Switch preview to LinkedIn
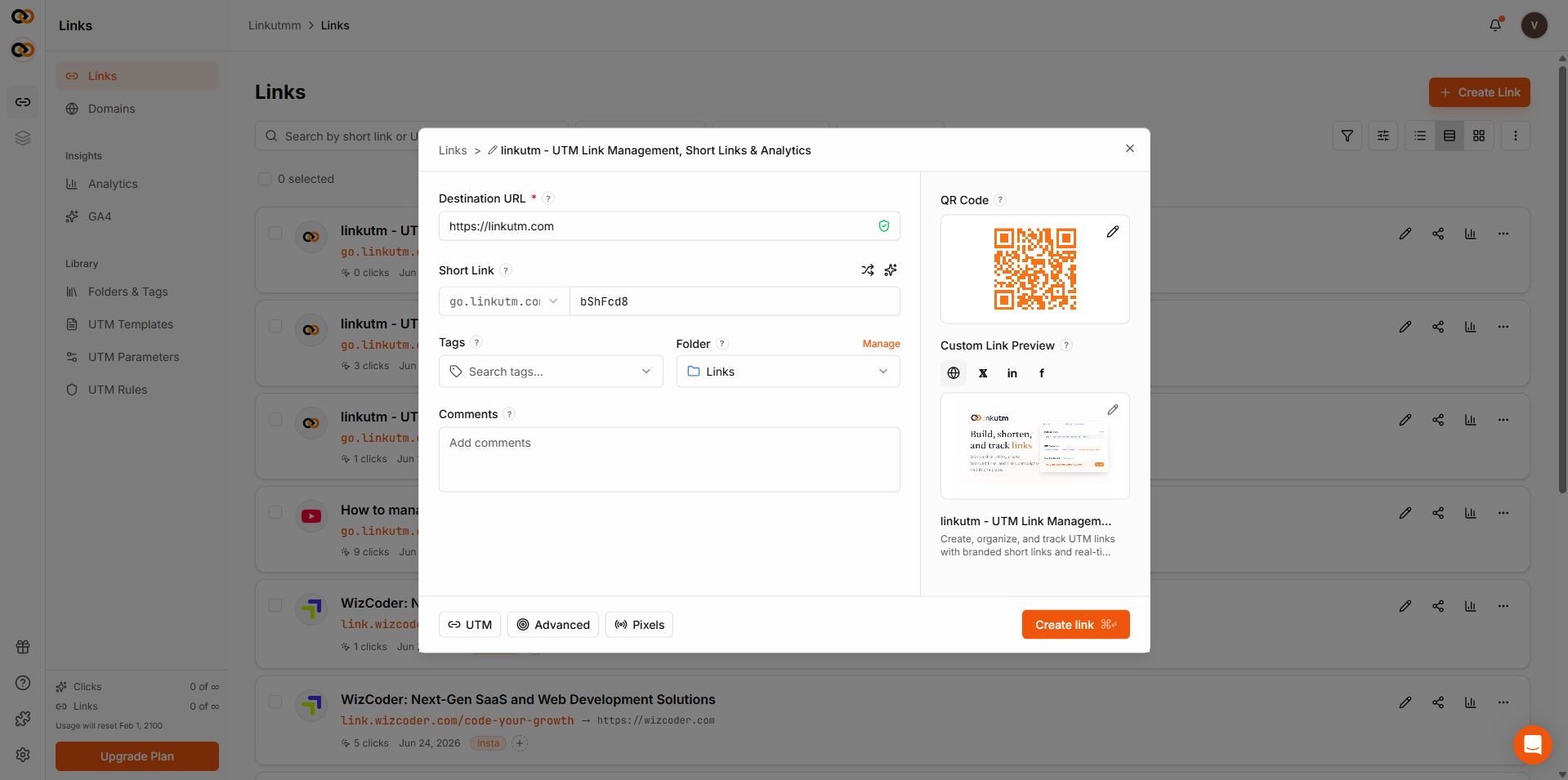Image resolution: width=1568 pixels, height=780 pixels. [1012, 373]
